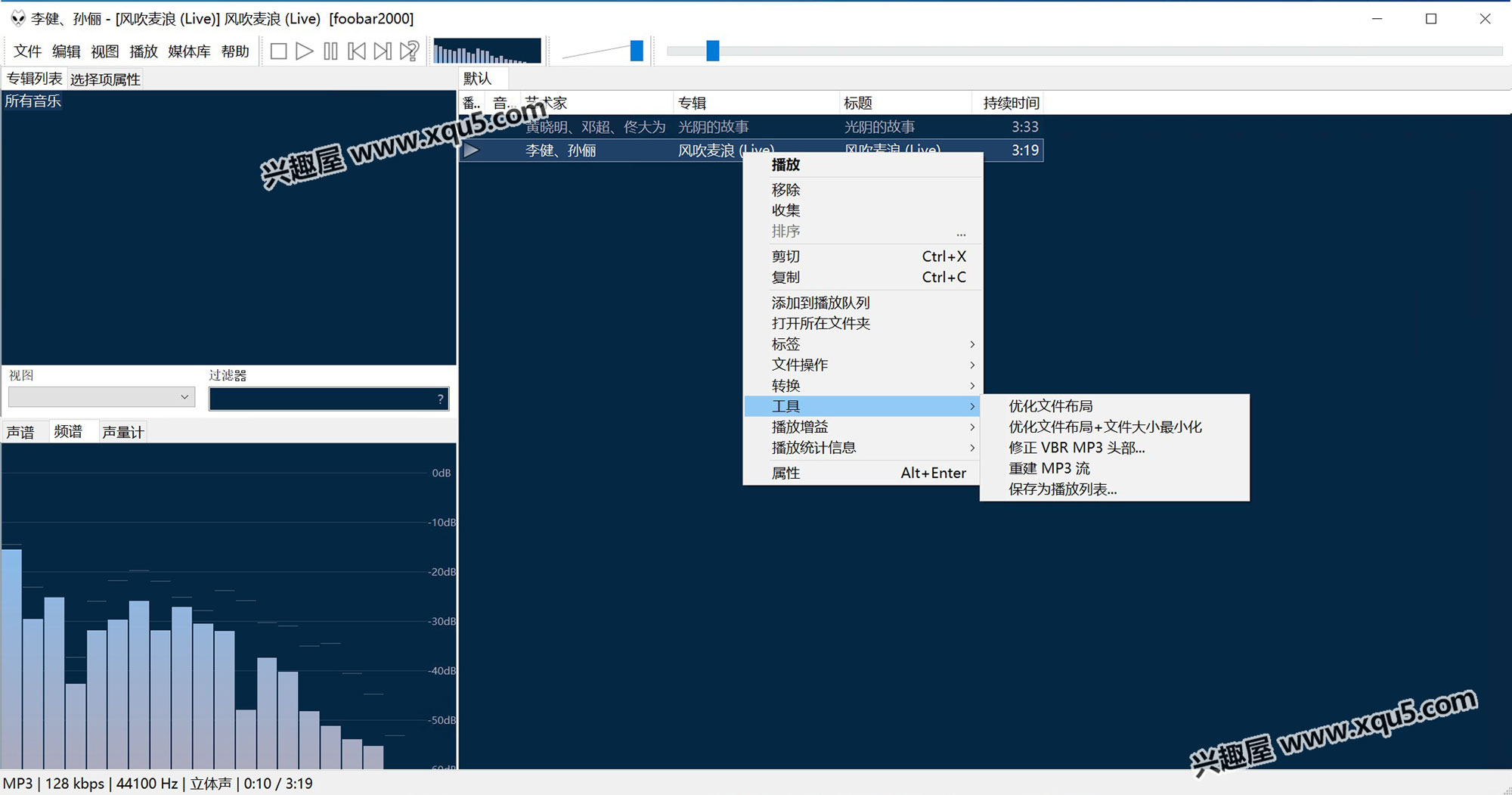Select the 光阴的故事 track row
The width and height of the screenshot is (1512, 795).
click(751, 127)
